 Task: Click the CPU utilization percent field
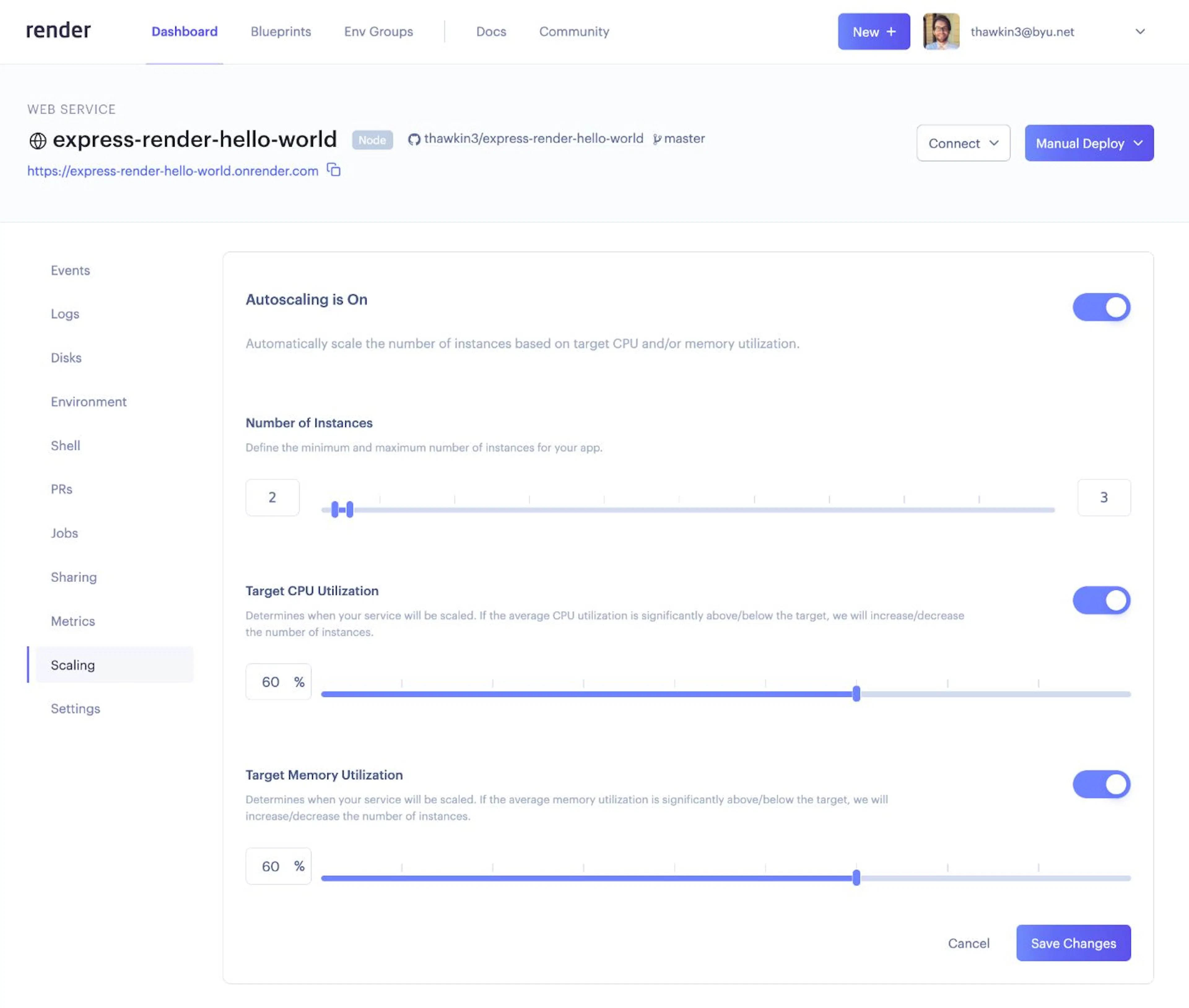point(278,682)
